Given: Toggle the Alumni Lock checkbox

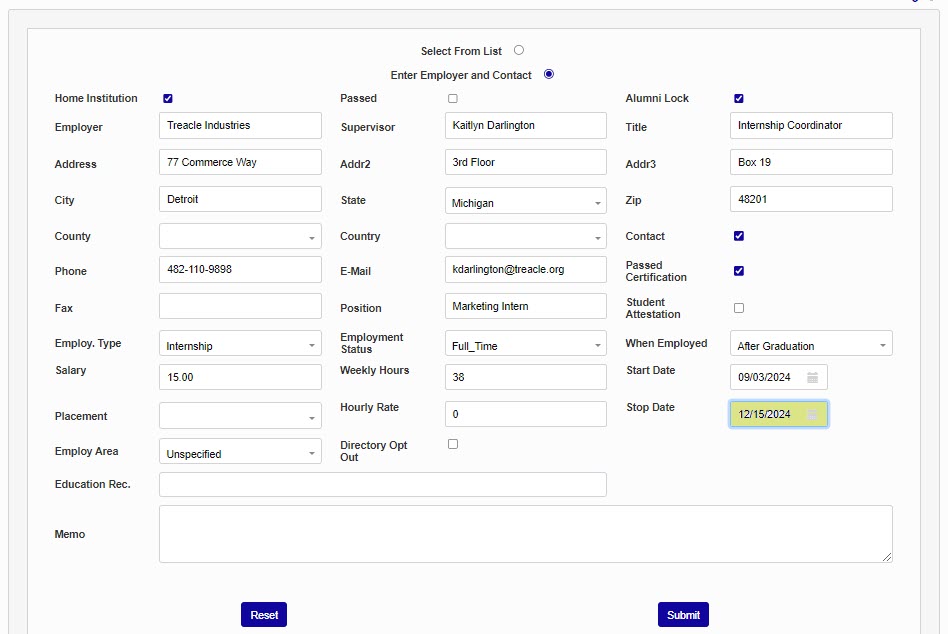Looking at the screenshot, I should coord(739,99).
